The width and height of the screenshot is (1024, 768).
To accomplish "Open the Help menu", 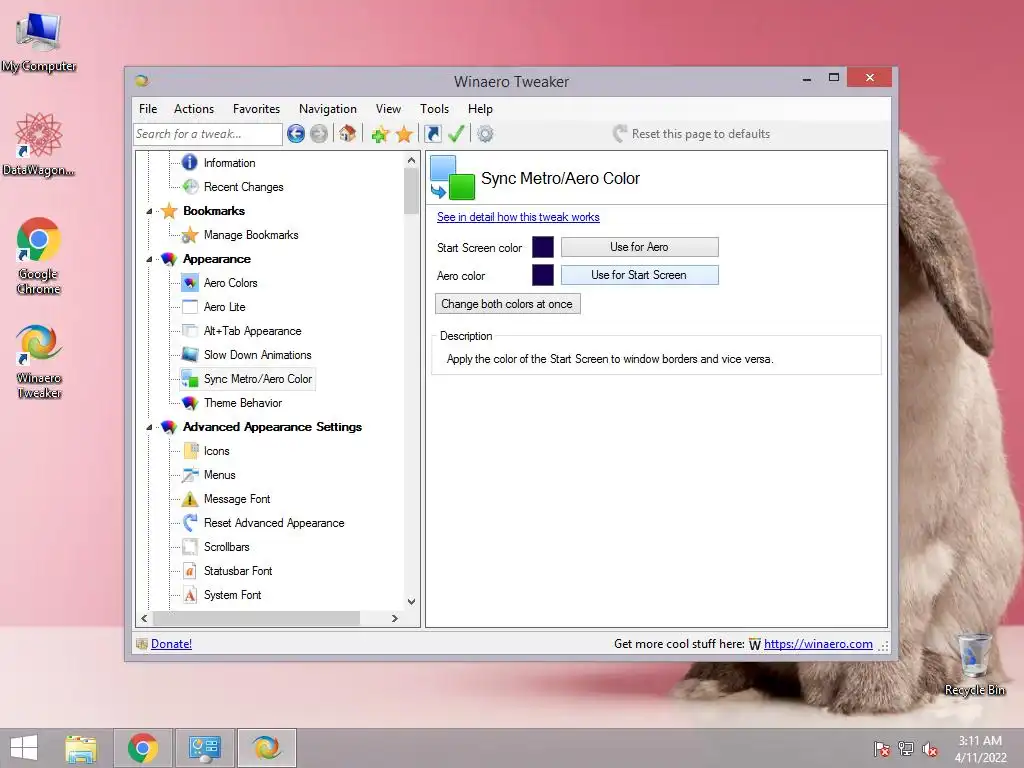I will (480, 109).
